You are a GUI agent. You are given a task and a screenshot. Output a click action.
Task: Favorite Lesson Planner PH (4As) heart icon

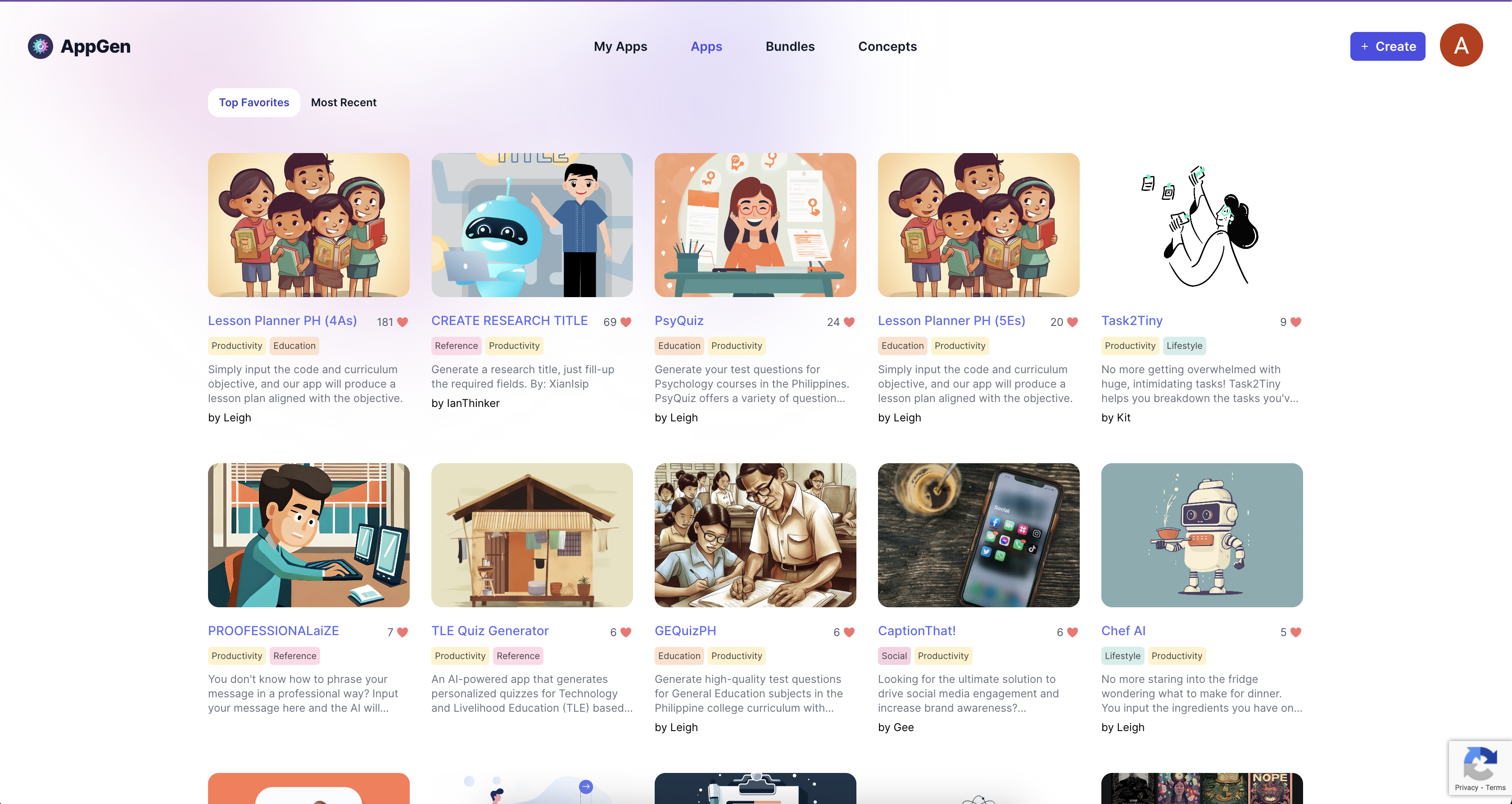[402, 322]
